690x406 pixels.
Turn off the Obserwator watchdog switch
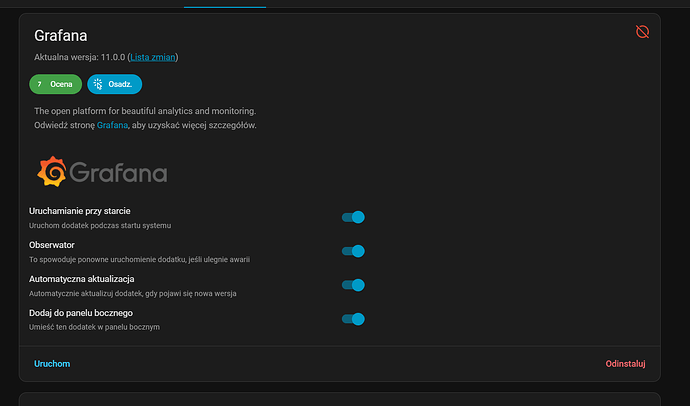(353, 251)
